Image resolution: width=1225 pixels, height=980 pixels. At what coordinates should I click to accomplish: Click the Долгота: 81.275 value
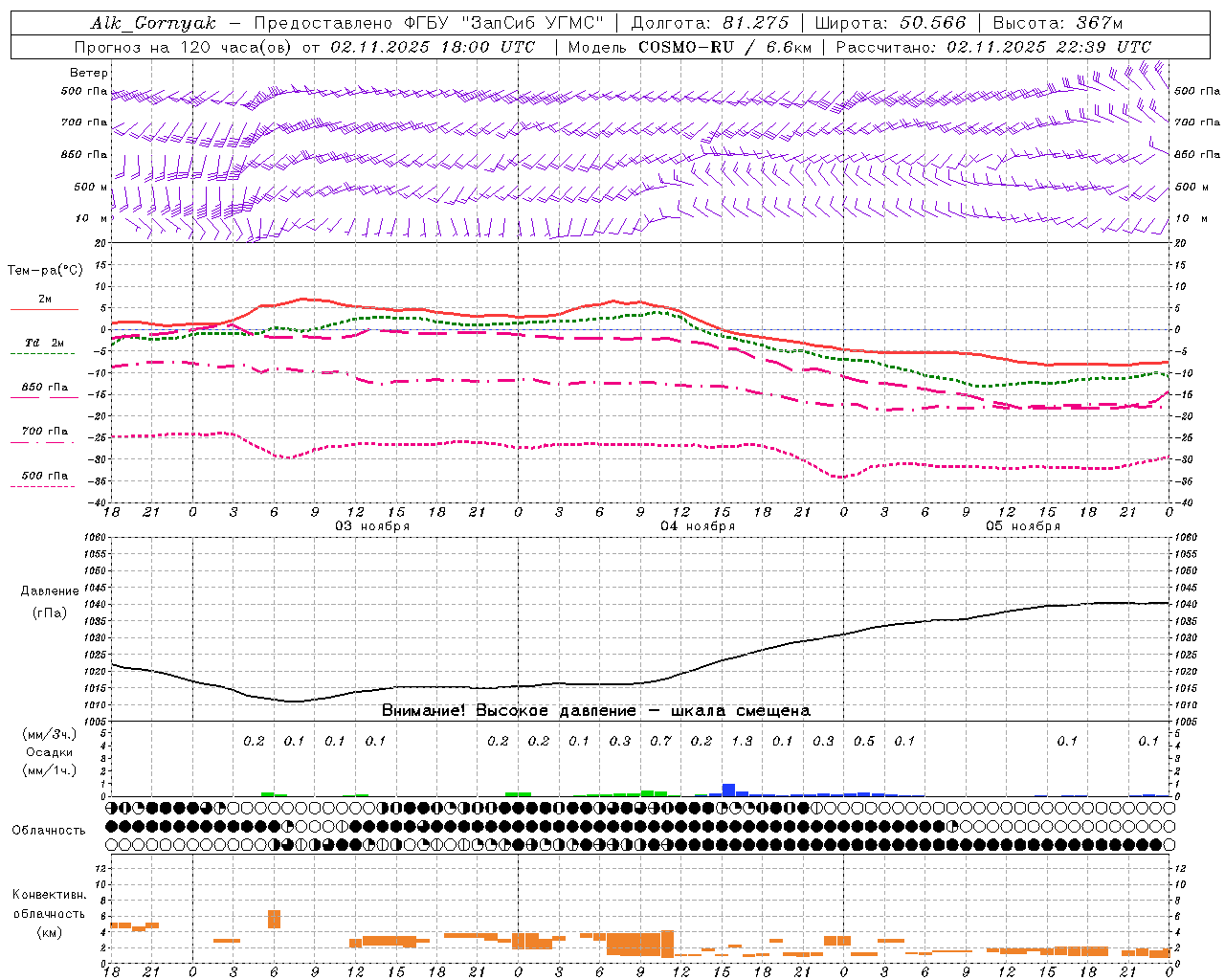710,23
